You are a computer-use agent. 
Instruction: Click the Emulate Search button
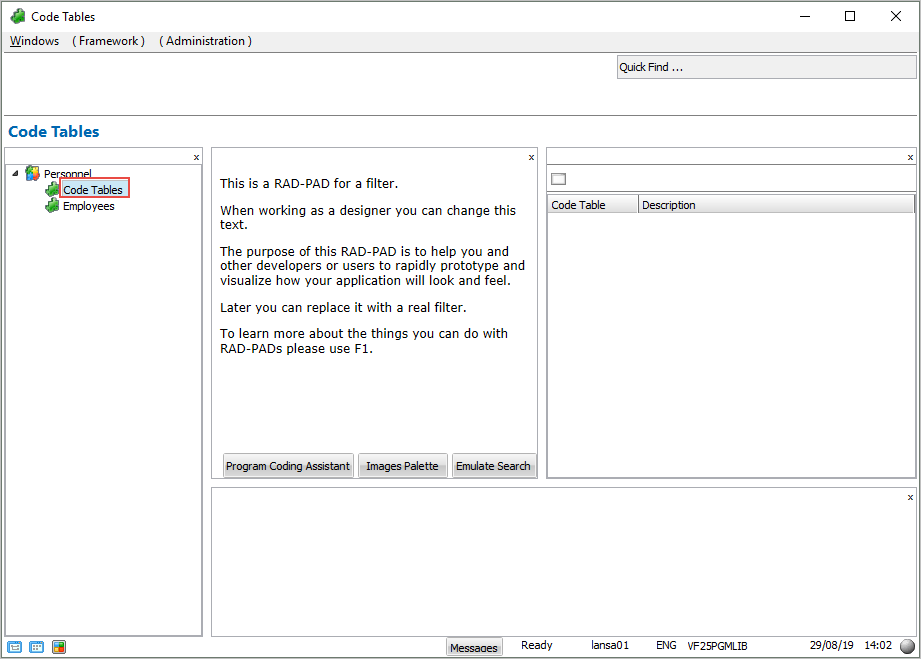pyautogui.click(x=493, y=466)
